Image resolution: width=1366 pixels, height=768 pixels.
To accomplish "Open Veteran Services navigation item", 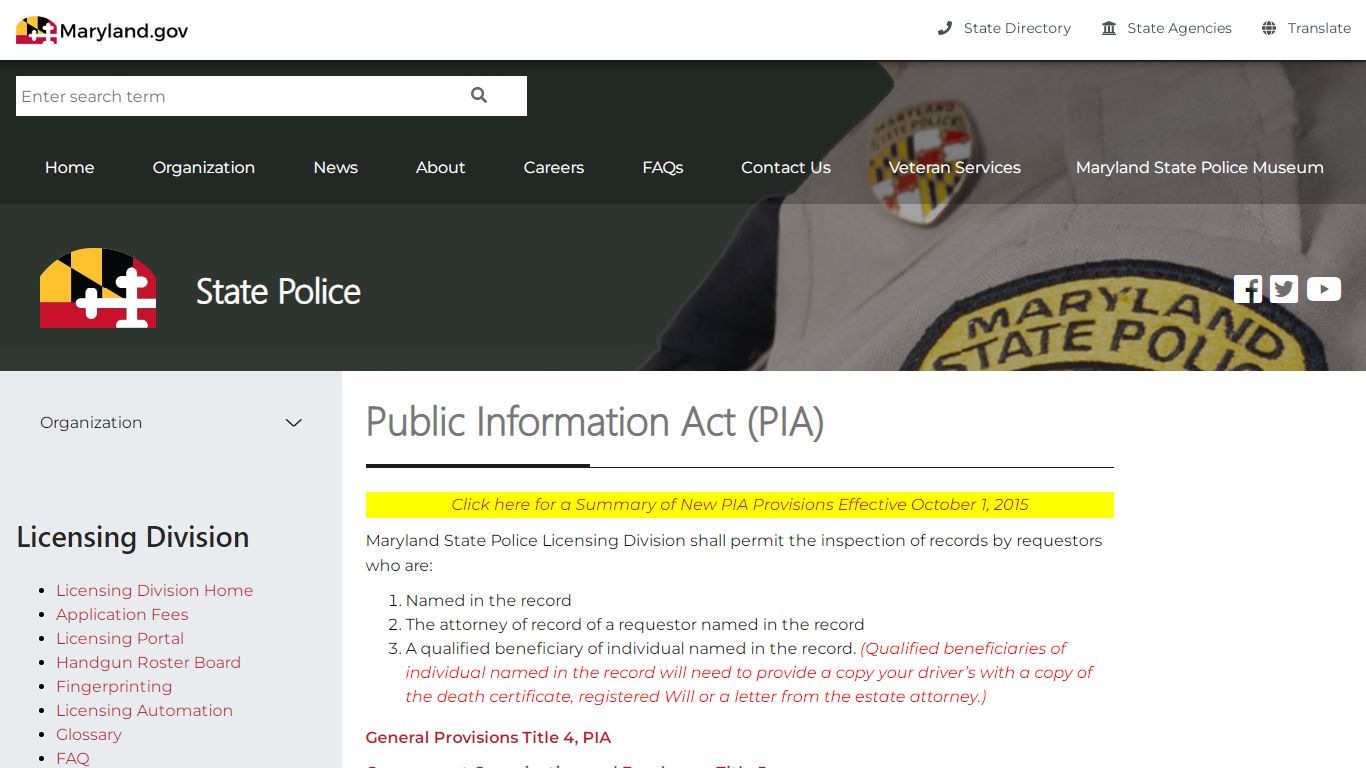I will (x=955, y=167).
